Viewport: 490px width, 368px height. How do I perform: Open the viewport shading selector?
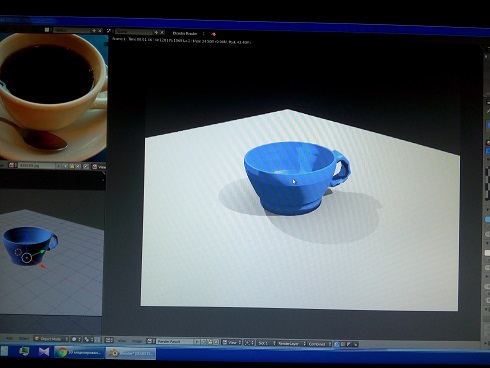click(76, 339)
